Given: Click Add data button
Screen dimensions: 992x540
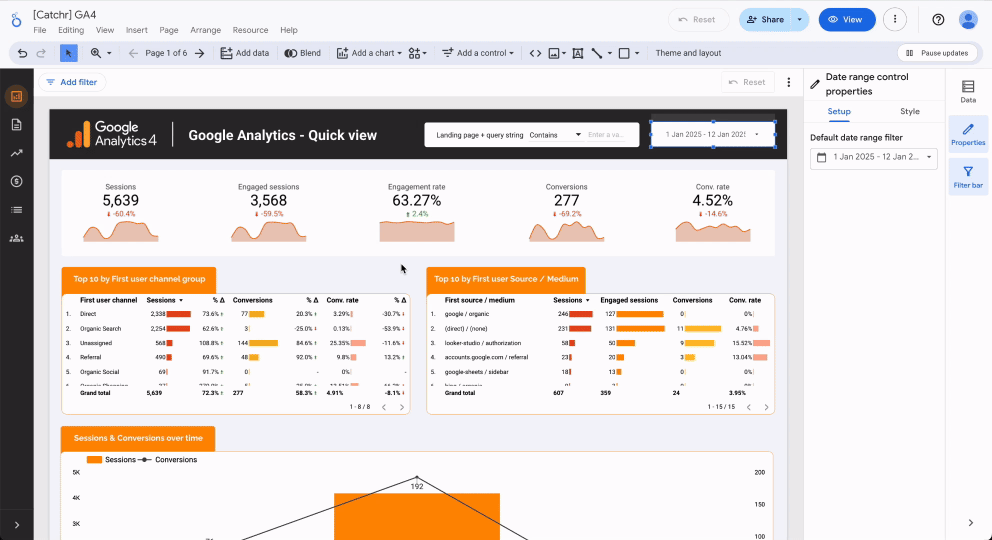Looking at the screenshot, I should (x=245, y=53).
